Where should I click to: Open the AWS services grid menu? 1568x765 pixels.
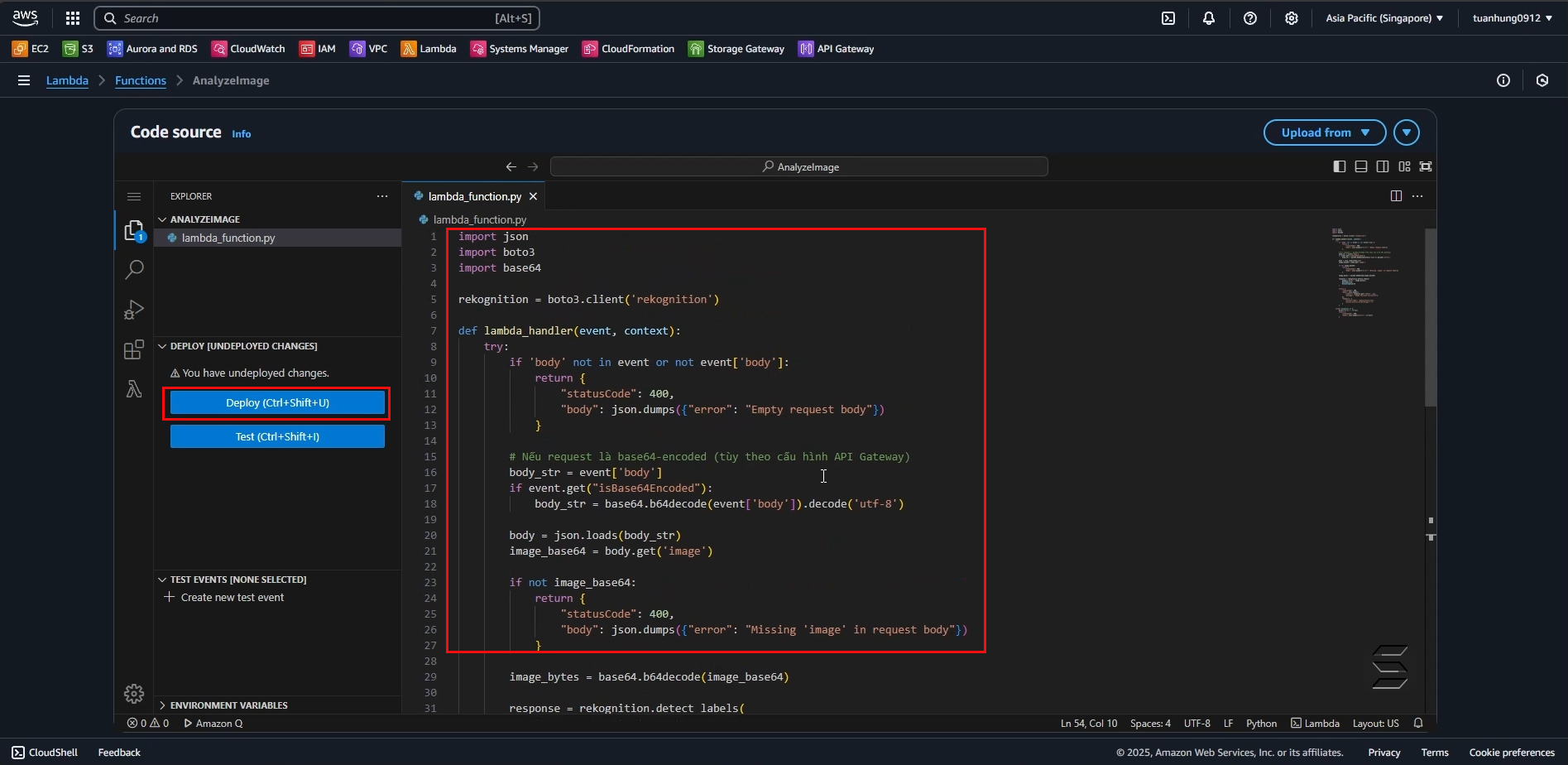[73, 18]
